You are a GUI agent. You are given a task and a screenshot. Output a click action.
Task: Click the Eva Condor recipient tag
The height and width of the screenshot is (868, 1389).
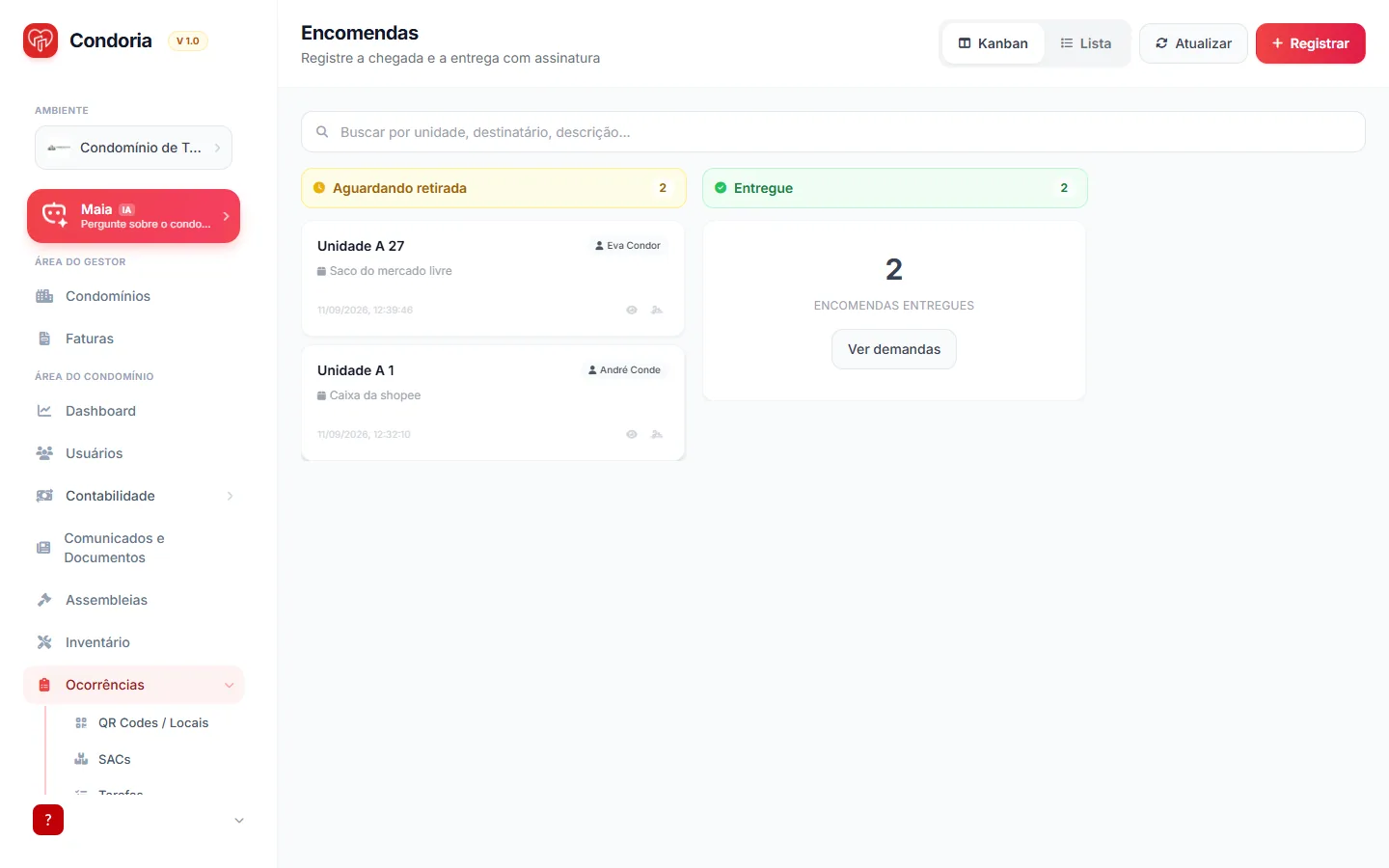tap(628, 246)
